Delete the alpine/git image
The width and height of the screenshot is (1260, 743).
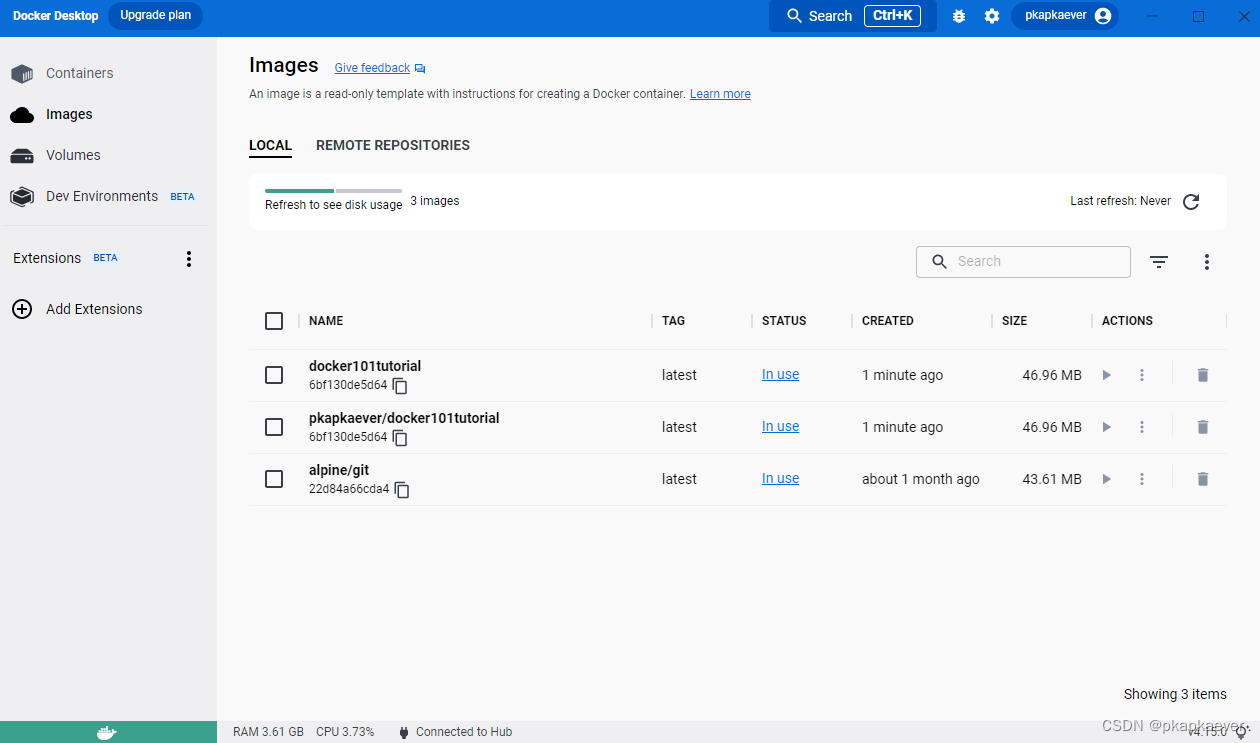click(x=1203, y=479)
